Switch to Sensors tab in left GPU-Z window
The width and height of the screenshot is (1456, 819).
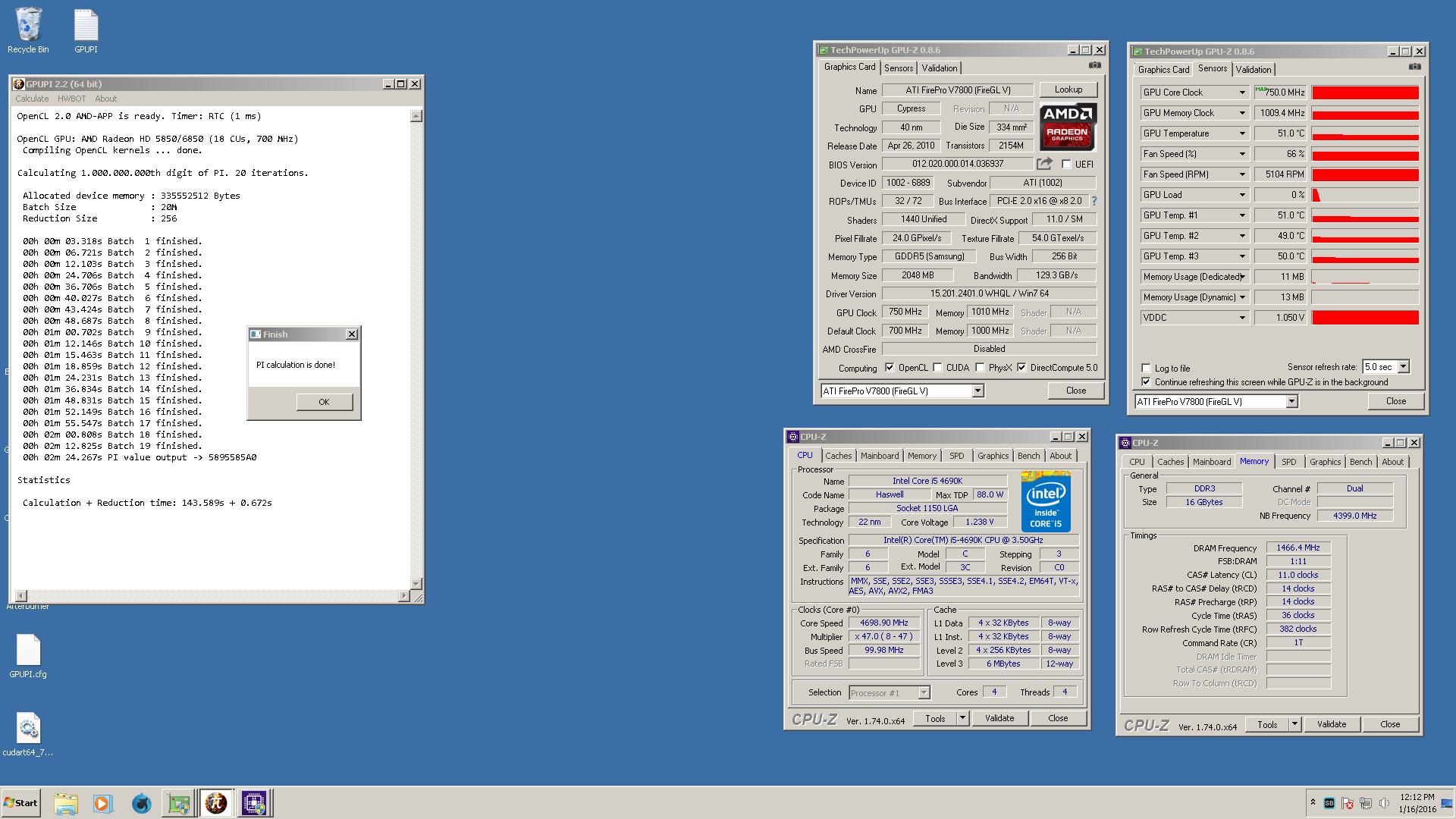click(899, 68)
